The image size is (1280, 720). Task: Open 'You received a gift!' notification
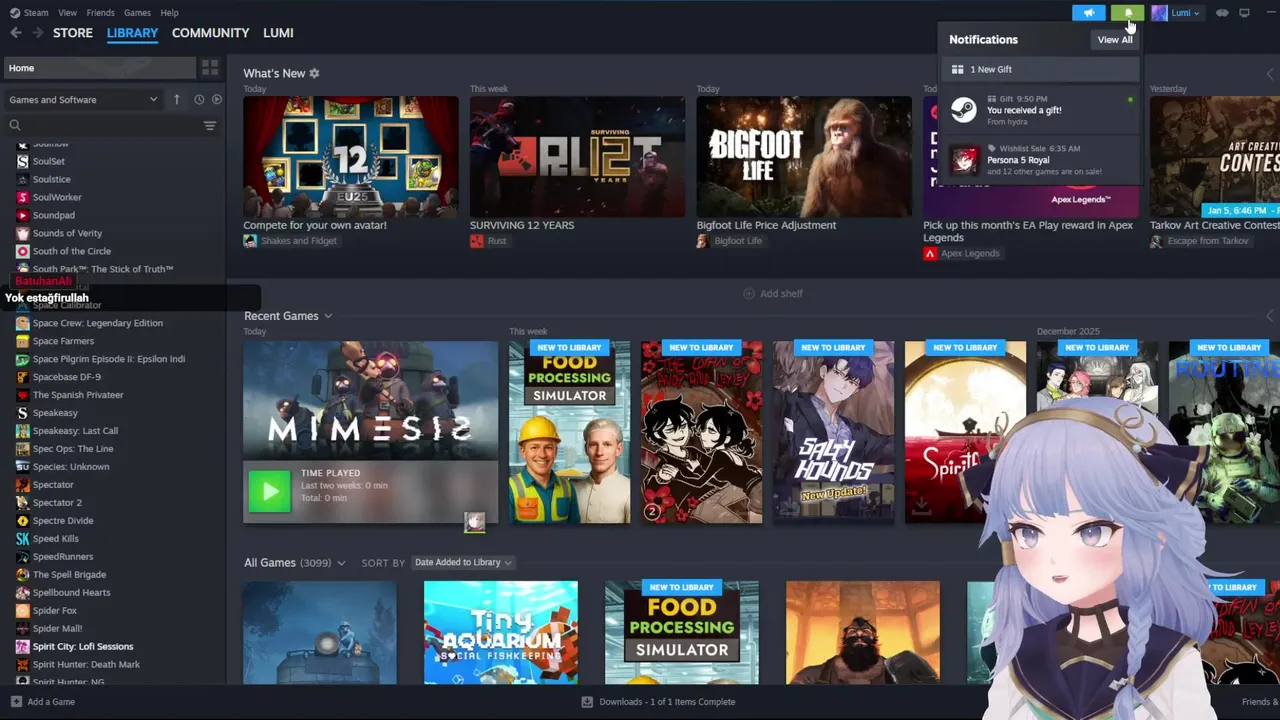tap(1040, 110)
